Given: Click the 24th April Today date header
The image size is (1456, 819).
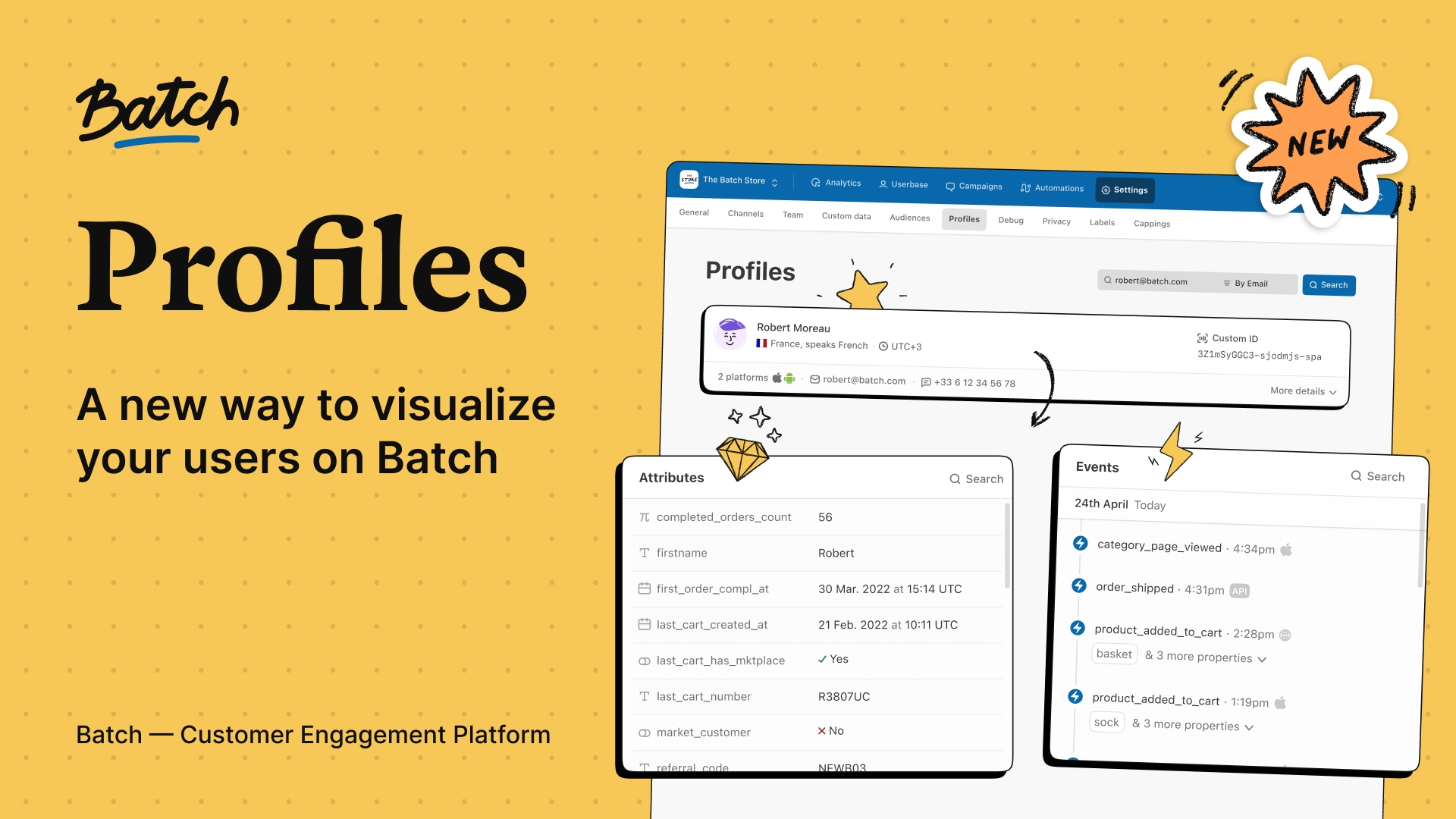Looking at the screenshot, I should point(1120,504).
